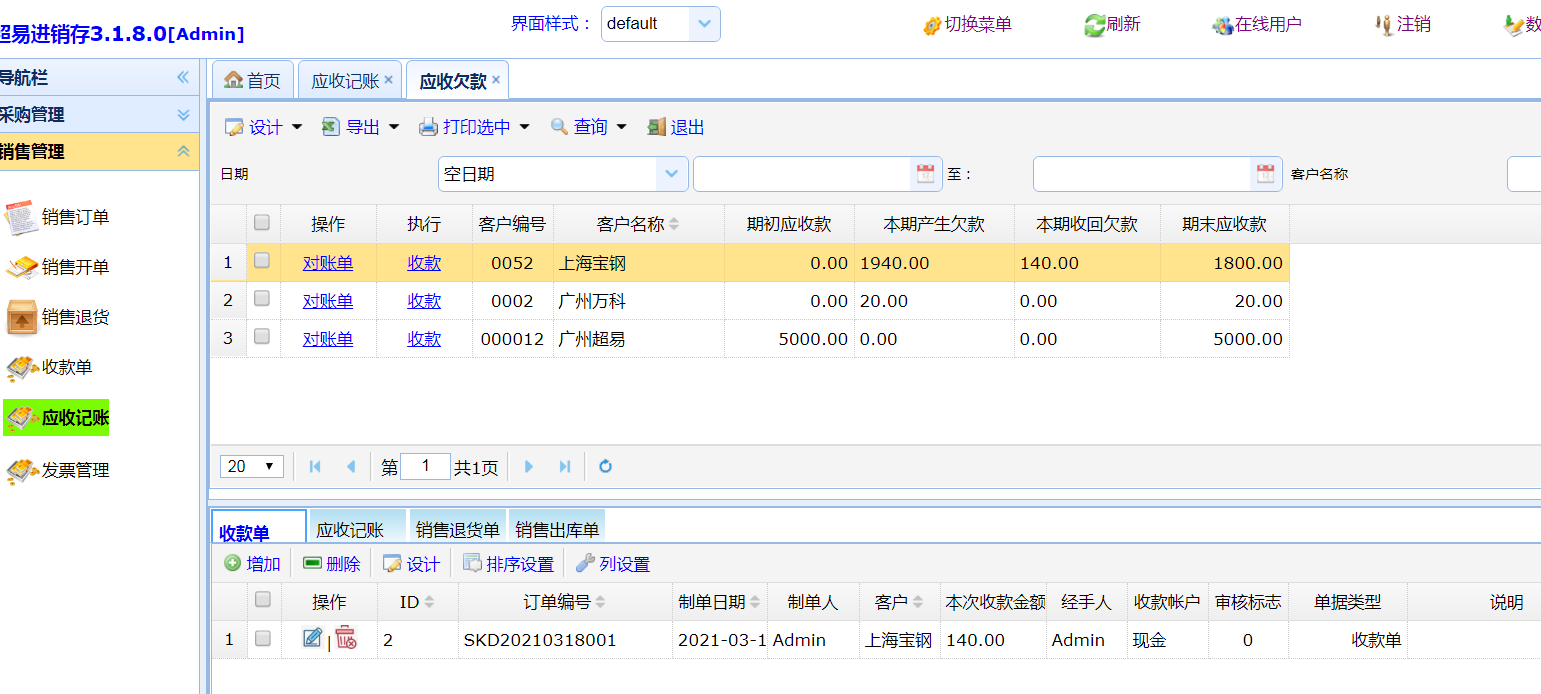Select the 销售出库单 bottom tab
Viewport: 1541px width, 694px height.
[556, 530]
